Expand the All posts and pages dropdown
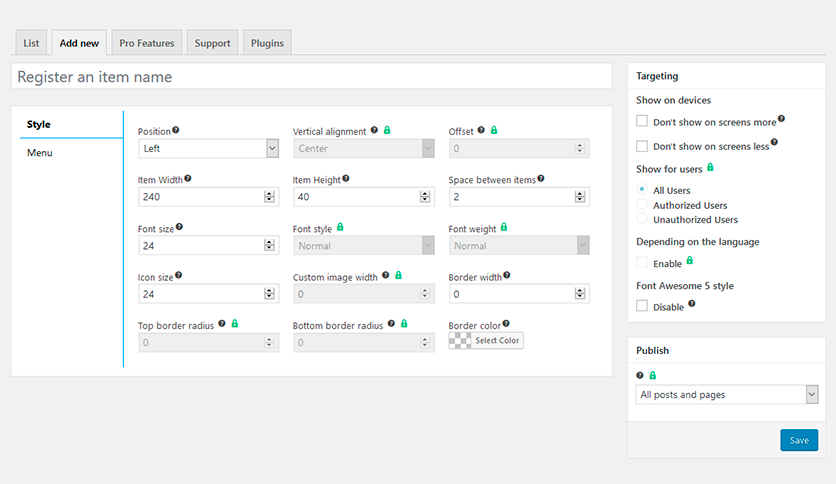 [726, 395]
